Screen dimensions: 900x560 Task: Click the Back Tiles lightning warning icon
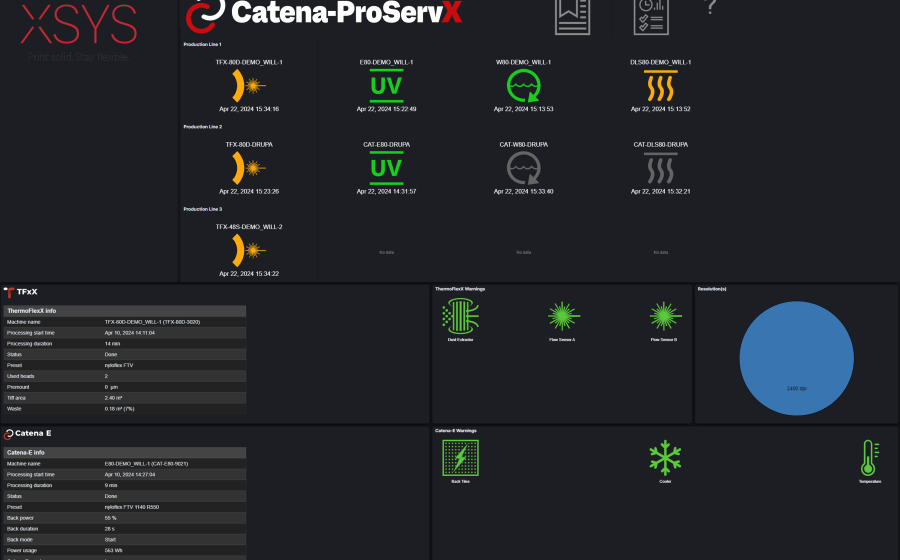click(460, 458)
